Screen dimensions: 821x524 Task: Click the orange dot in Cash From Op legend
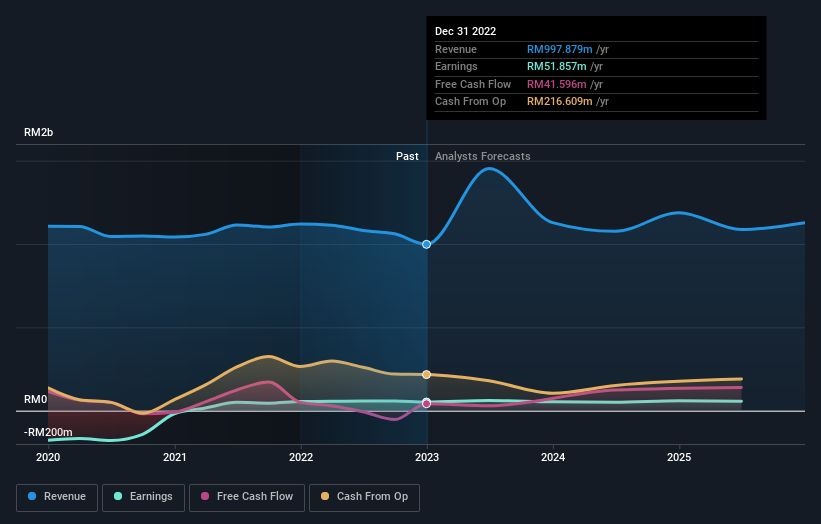325,496
